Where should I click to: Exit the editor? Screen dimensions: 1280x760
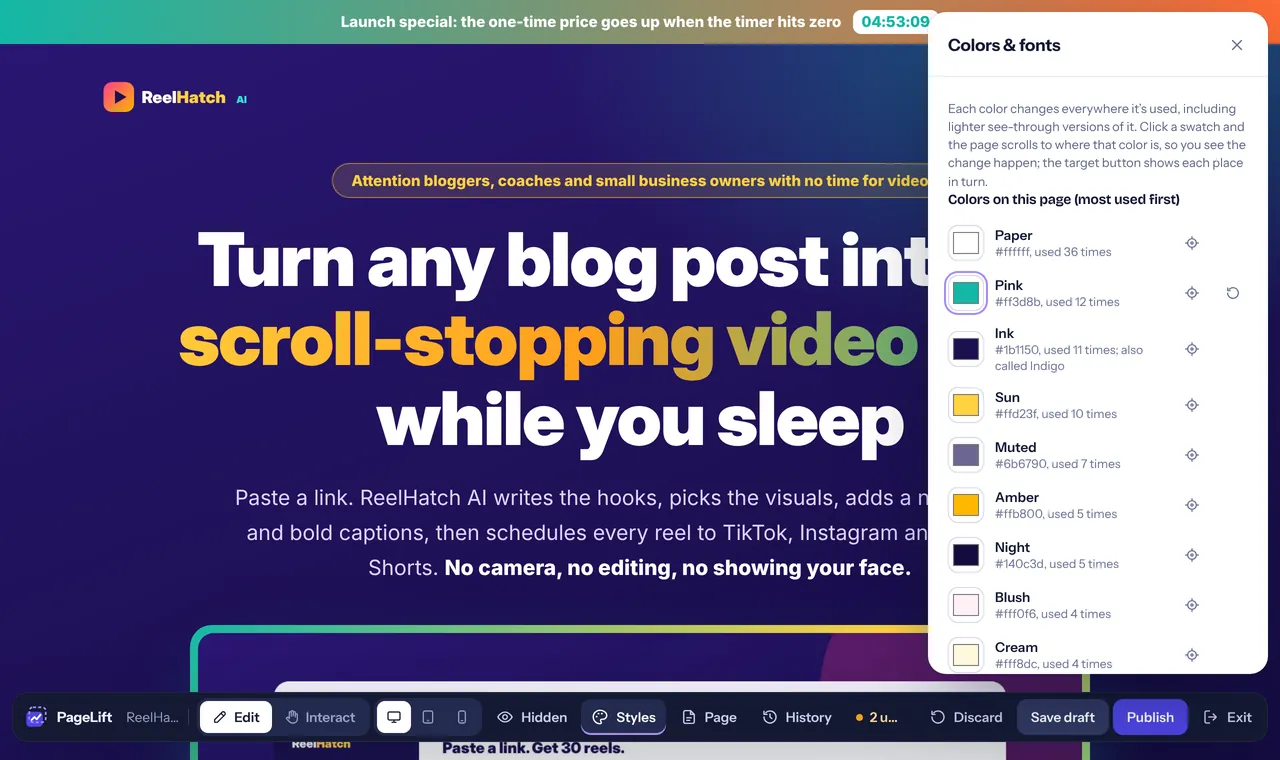(1227, 717)
